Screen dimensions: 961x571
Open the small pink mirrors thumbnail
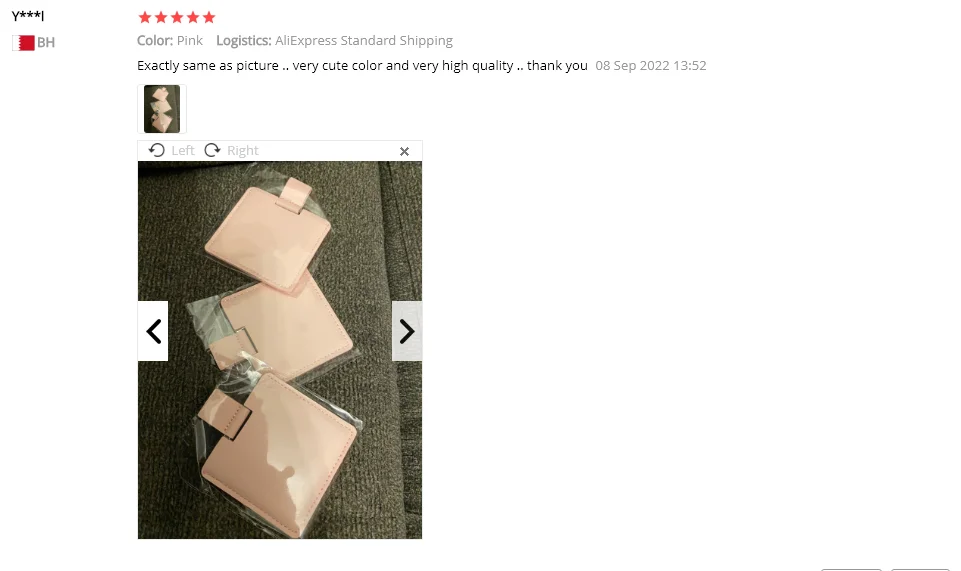point(162,109)
